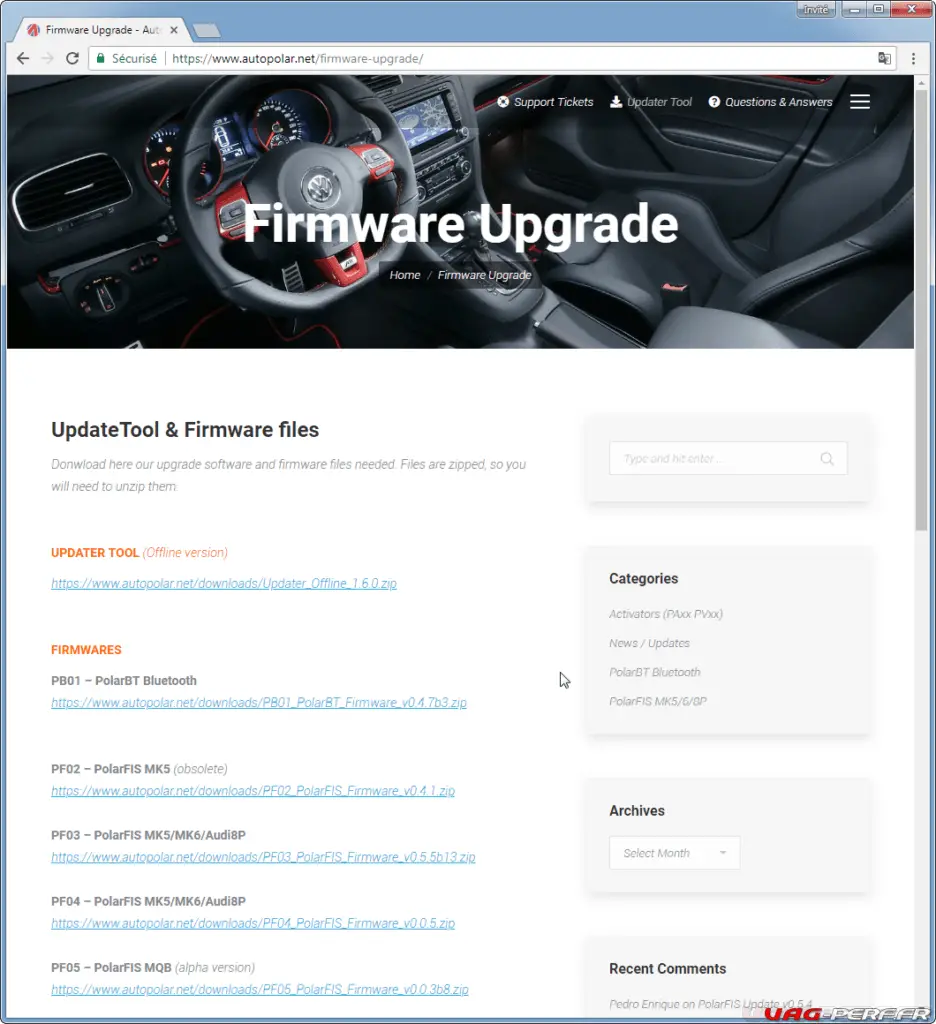Download PF05 PolarFIS Firmware v0.0.3b8 zip
The height and width of the screenshot is (1024, 936).
[260, 989]
